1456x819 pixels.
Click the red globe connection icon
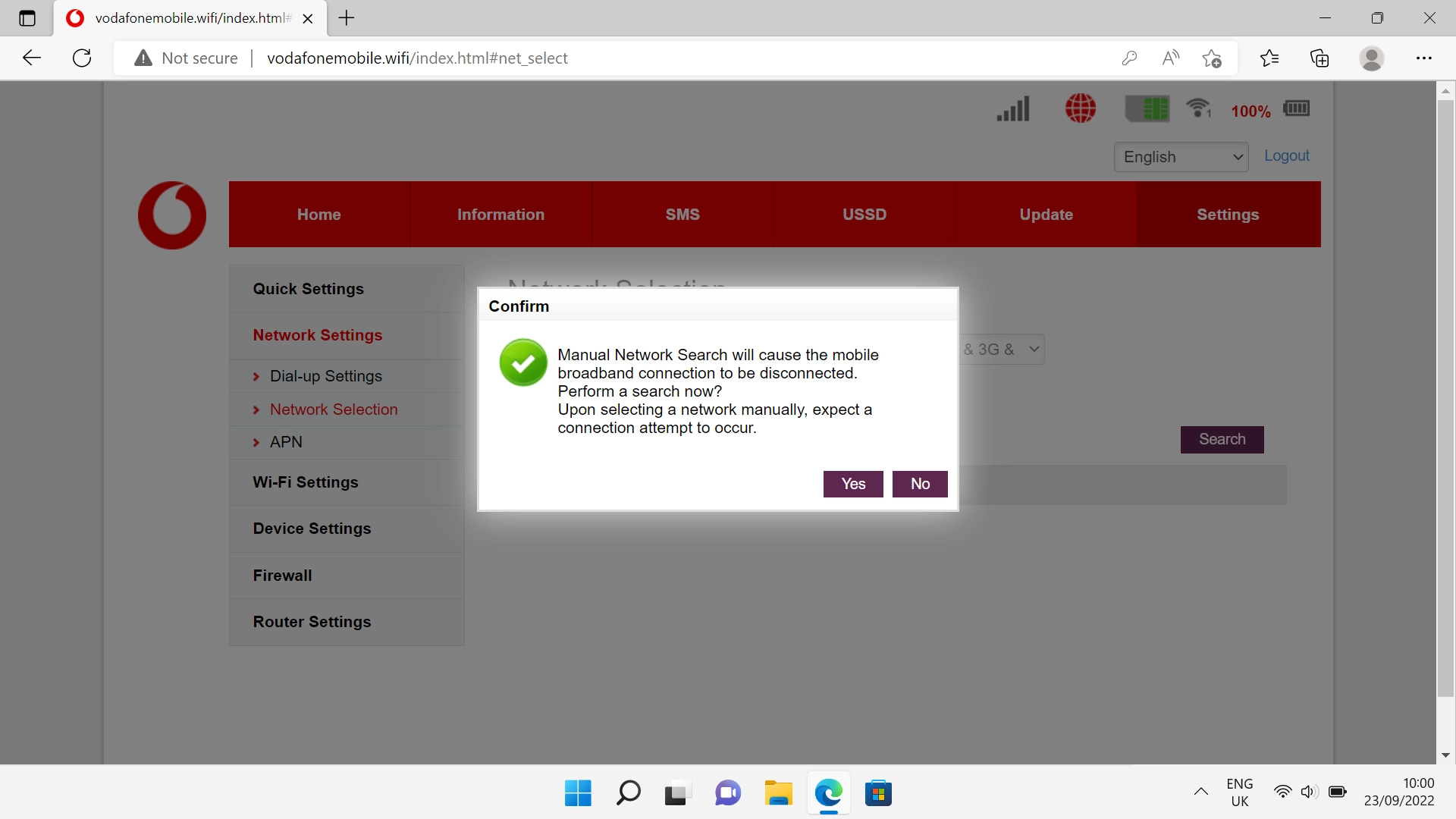point(1080,108)
